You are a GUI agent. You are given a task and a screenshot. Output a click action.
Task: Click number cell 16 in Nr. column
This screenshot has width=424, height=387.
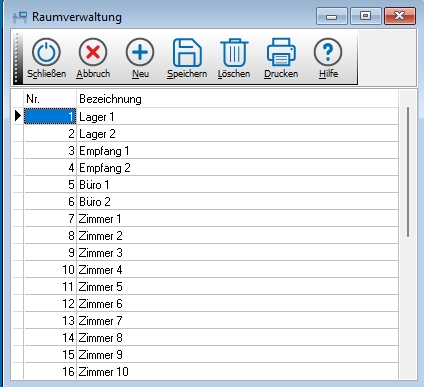(50, 371)
